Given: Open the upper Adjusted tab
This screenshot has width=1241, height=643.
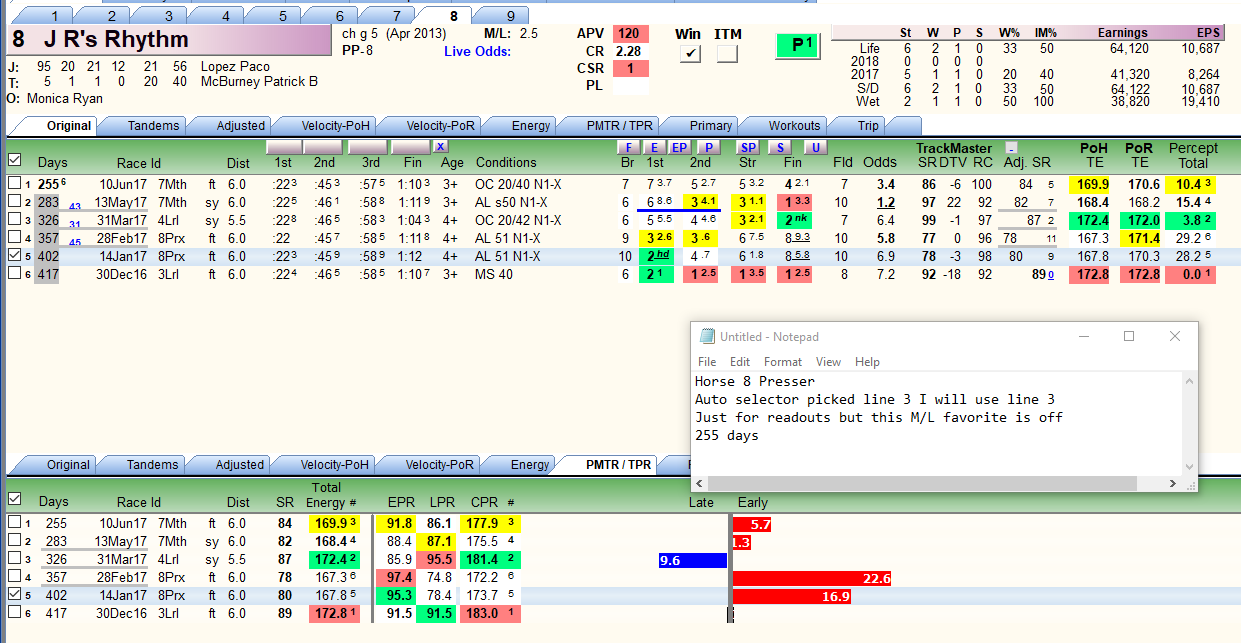Looking at the screenshot, I should coord(240,126).
